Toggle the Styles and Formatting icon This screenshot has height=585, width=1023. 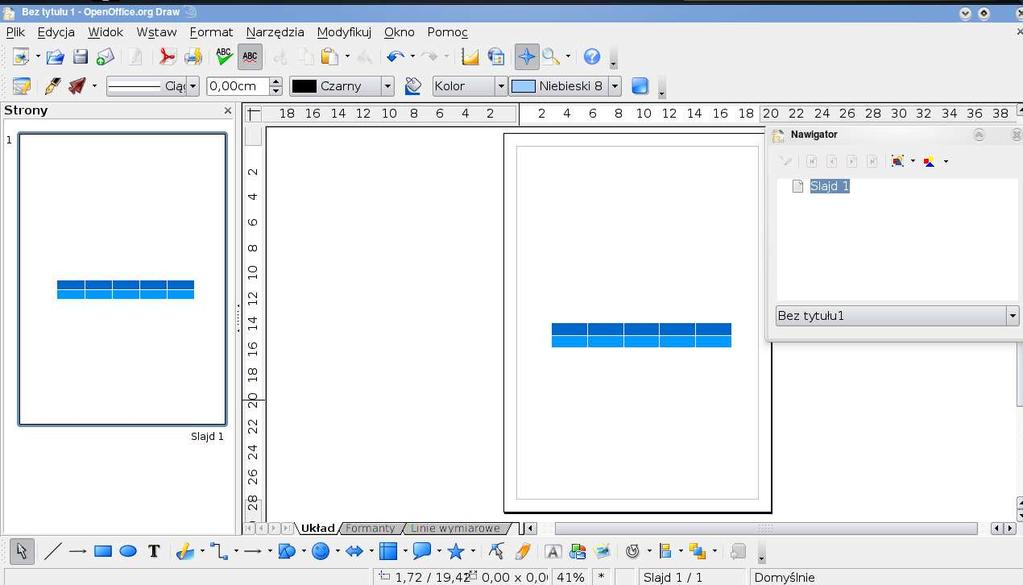tap(22, 86)
